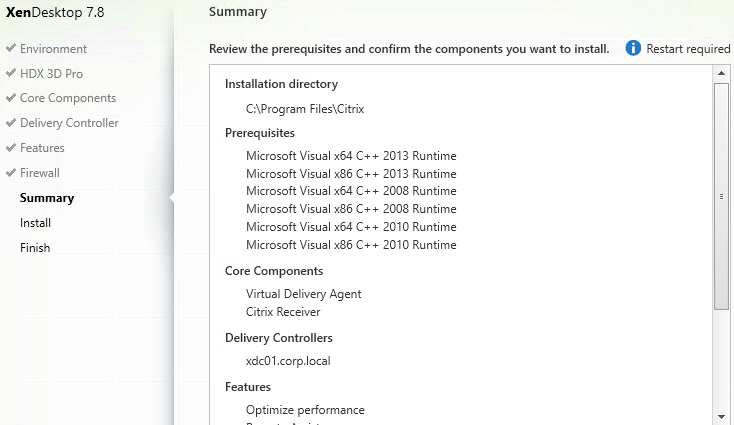The width and height of the screenshot is (734, 425).
Task: Click the 'Prerequisites' heading
Action: point(260,133)
